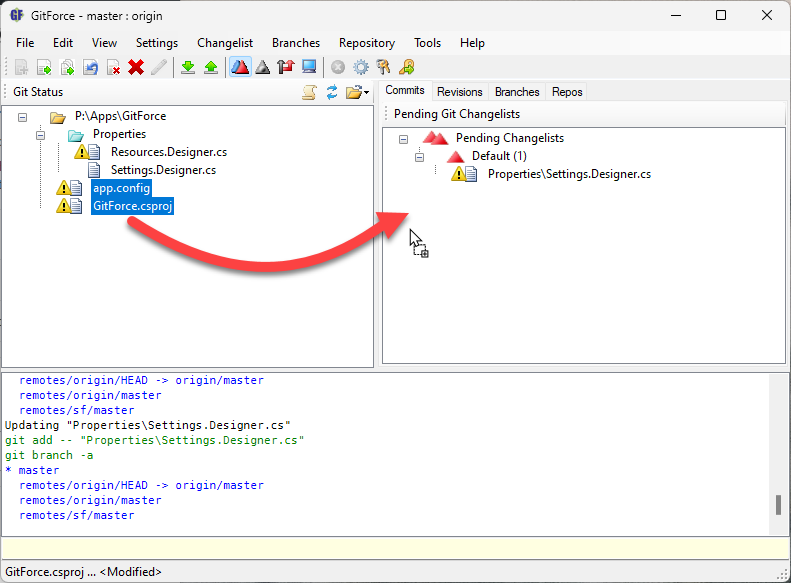791x583 pixels.
Task: Click the SSH keys toolbar icon
Action: tap(383, 67)
